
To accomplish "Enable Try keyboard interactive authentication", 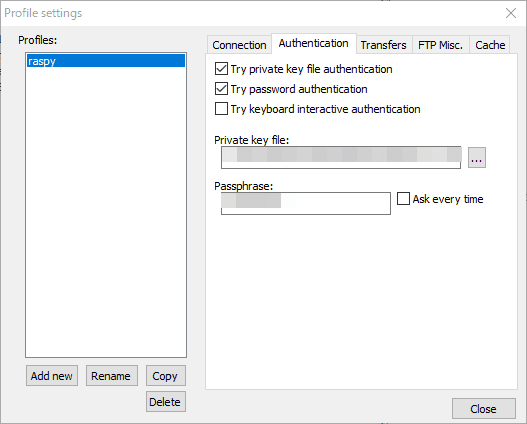I will tap(221, 109).
